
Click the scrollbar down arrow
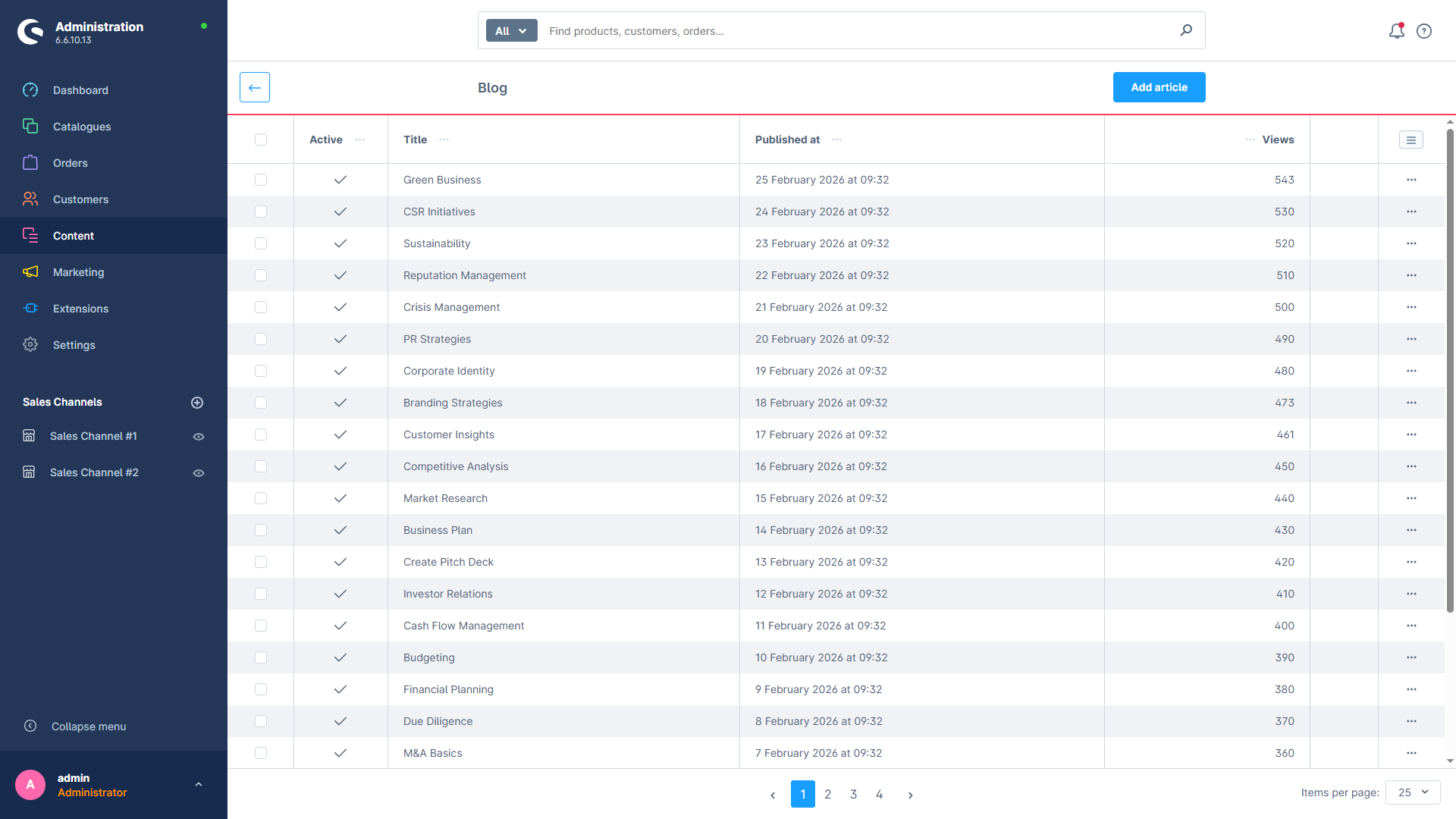pos(1450,761)
